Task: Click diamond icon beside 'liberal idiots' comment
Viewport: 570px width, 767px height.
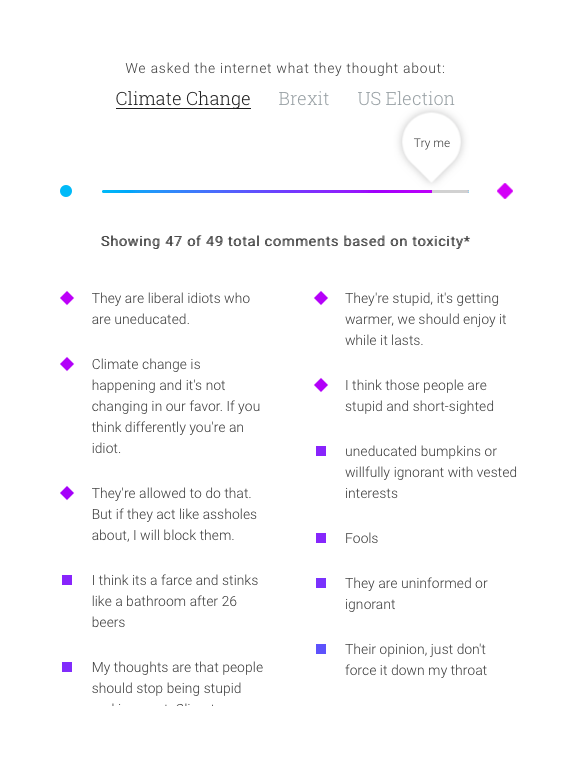Action: click(67, 298)
